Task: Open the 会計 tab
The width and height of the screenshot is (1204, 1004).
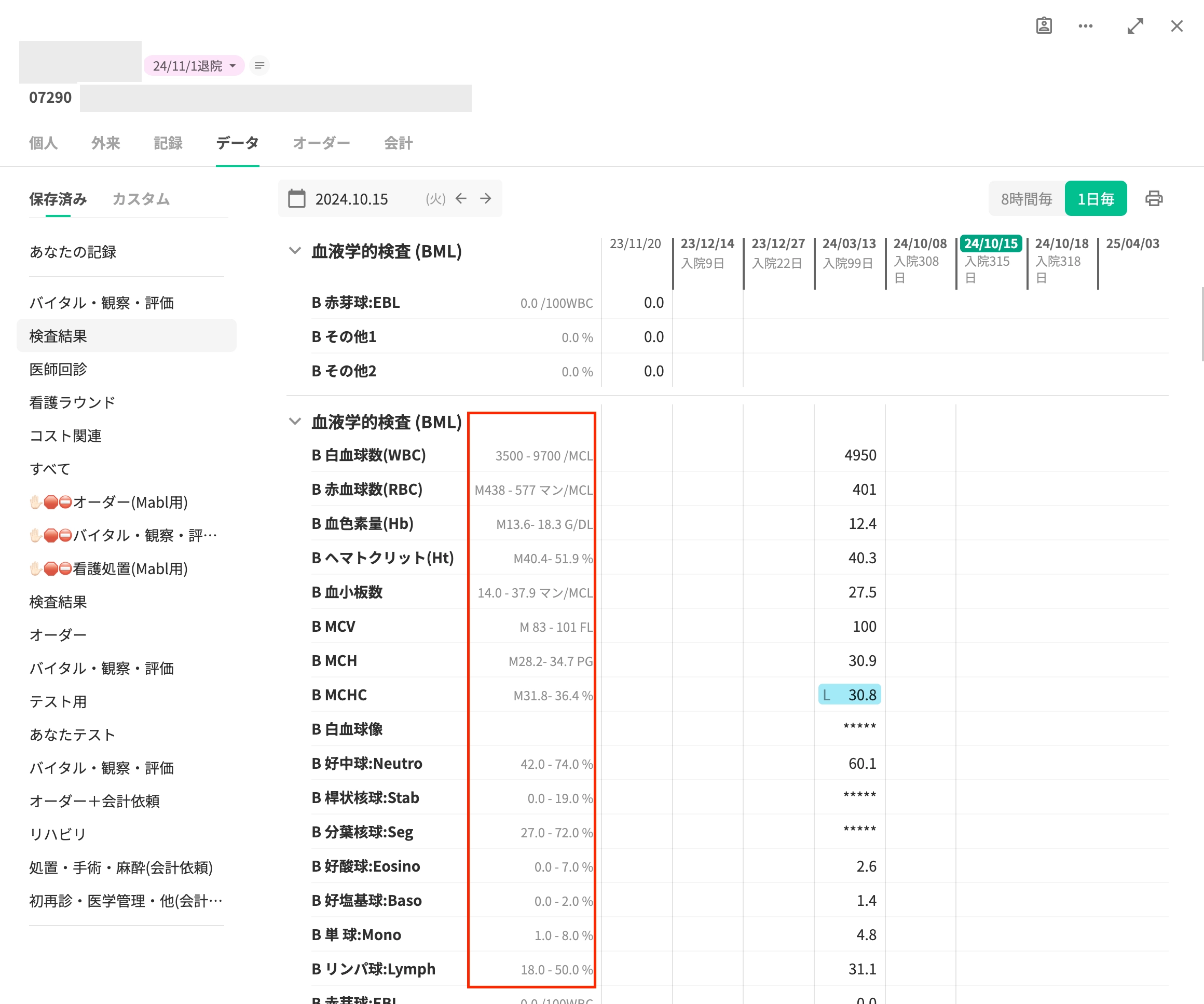Action: [x=399, y=143]
